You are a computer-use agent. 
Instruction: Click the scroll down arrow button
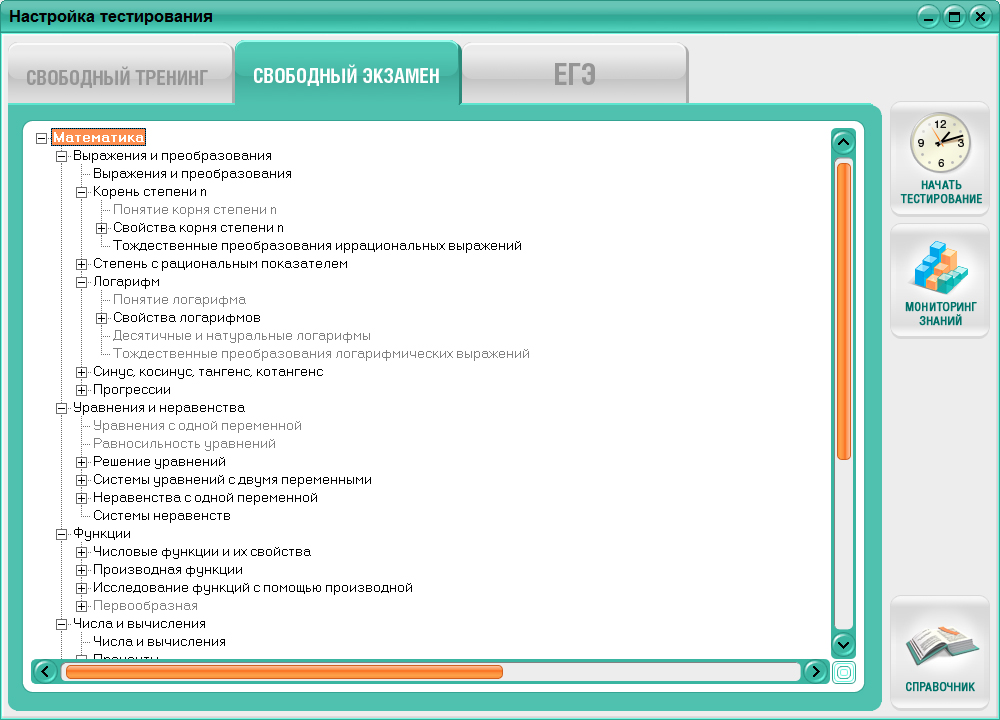pos(843,644)
